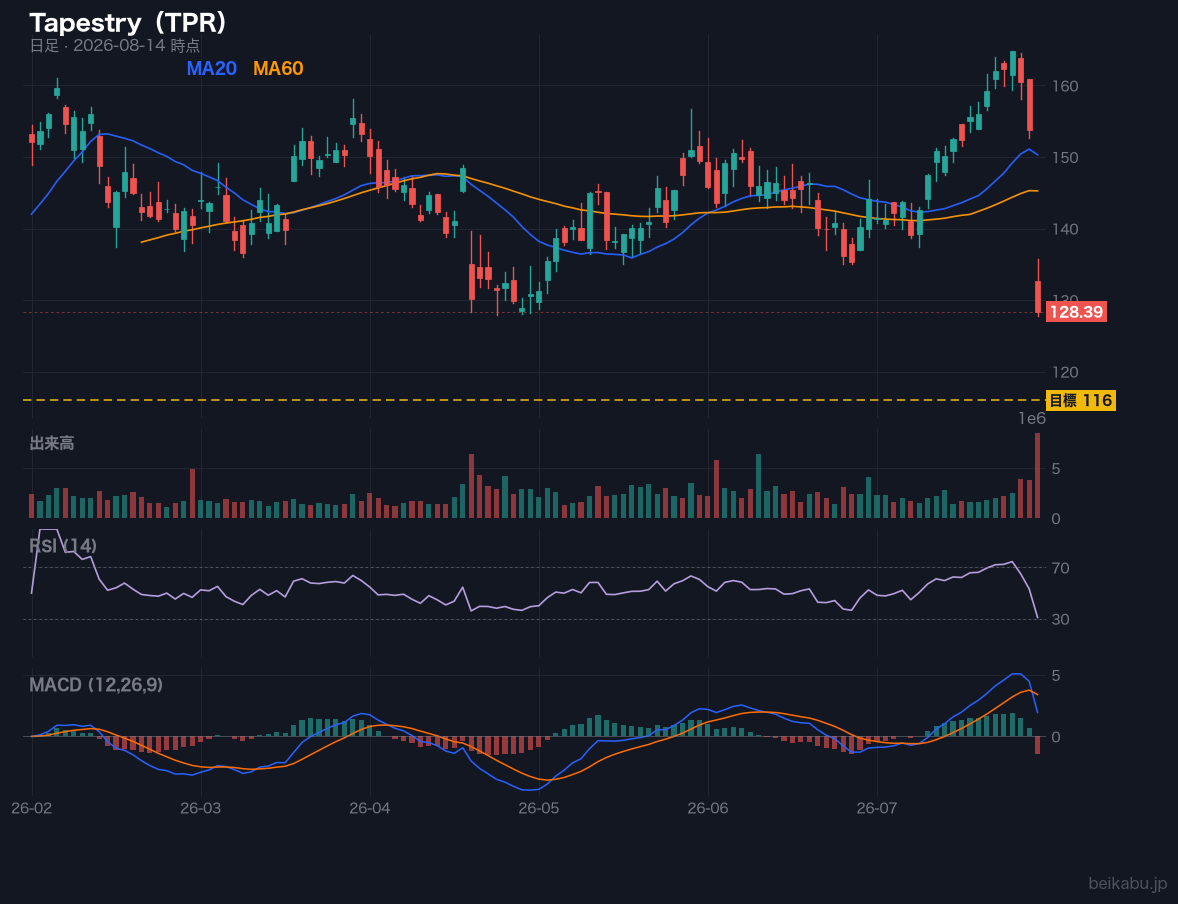Click the 120 price axis label
The image size is (1178, 904).
[1065, 373]
